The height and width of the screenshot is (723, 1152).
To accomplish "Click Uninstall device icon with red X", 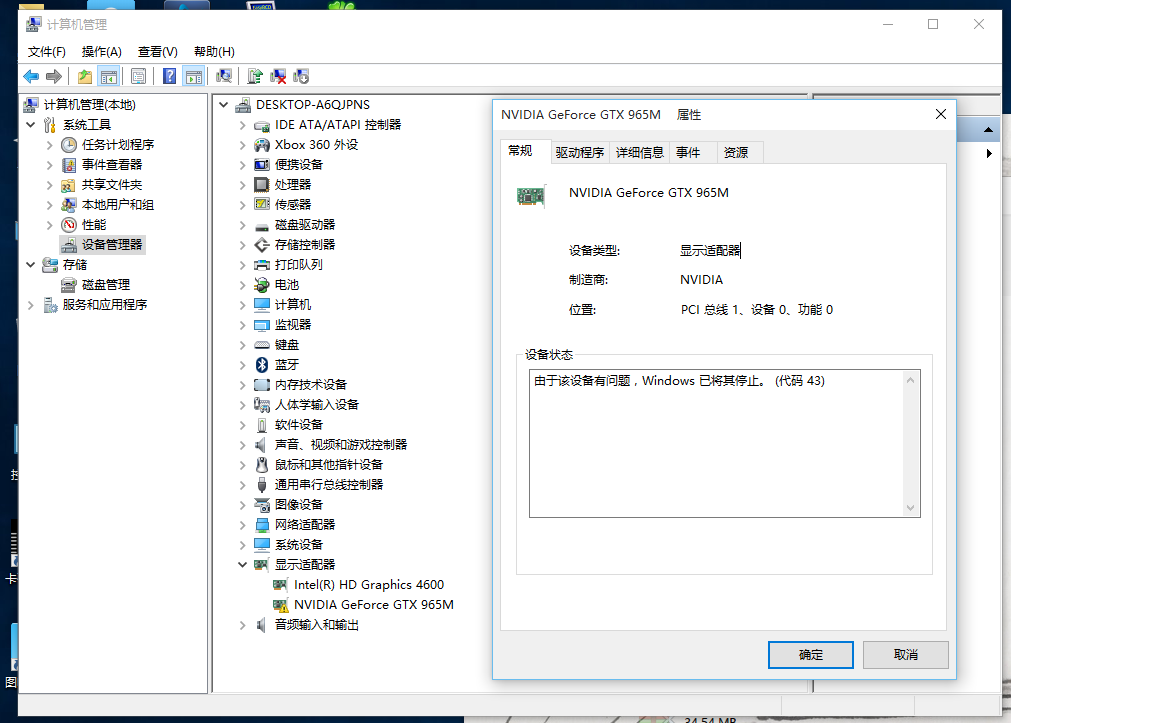I will pos(278,76).
